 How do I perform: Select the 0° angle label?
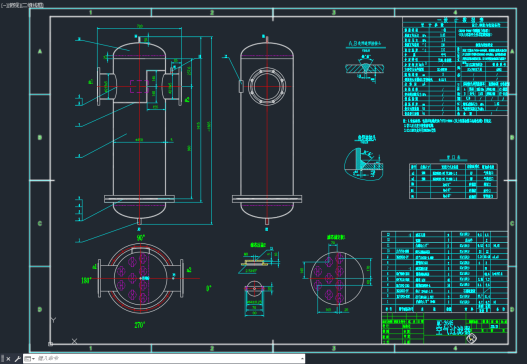(208, 288)
